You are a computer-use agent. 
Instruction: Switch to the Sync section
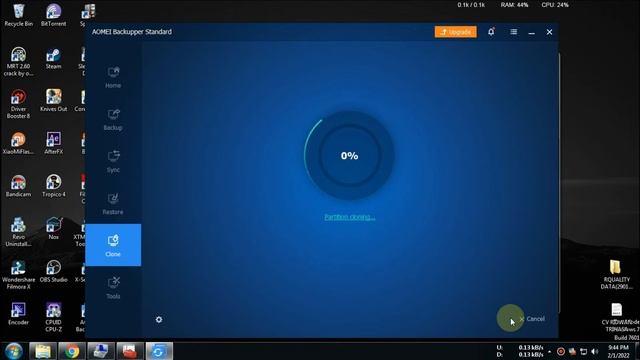pyautogui.click(x=113, y=162)
